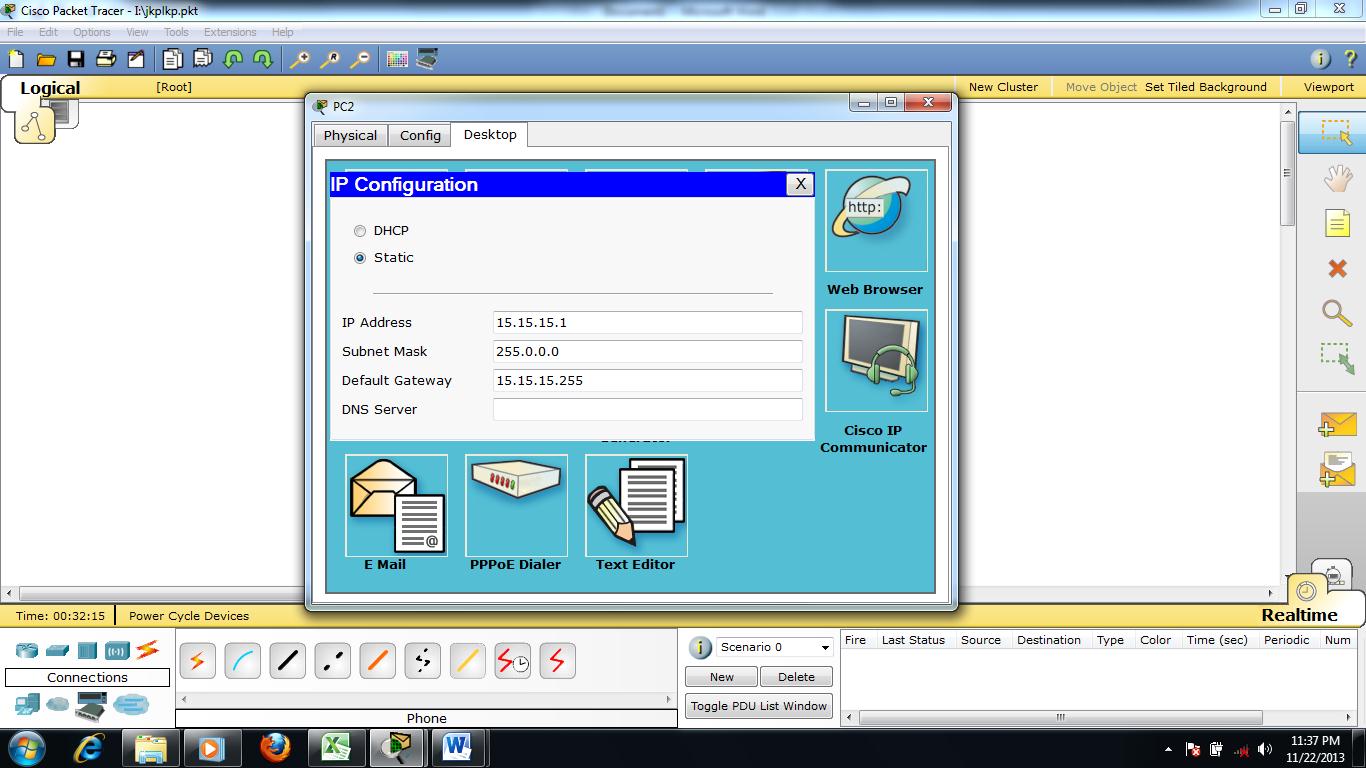Open the PPPoE Dialer app
The image size is (1366, 768).
pos(516,505)
